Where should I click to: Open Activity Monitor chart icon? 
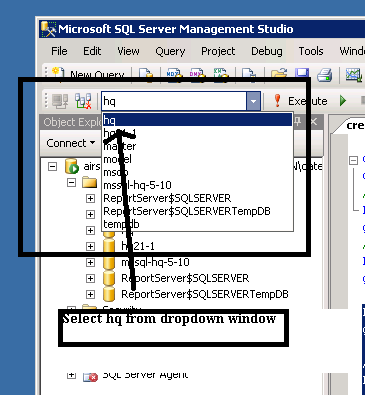(x=354, y=75)
